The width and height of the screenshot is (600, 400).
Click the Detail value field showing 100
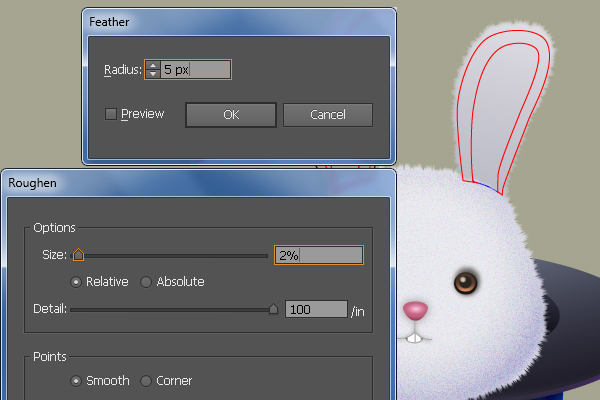[x=316, y=309]
